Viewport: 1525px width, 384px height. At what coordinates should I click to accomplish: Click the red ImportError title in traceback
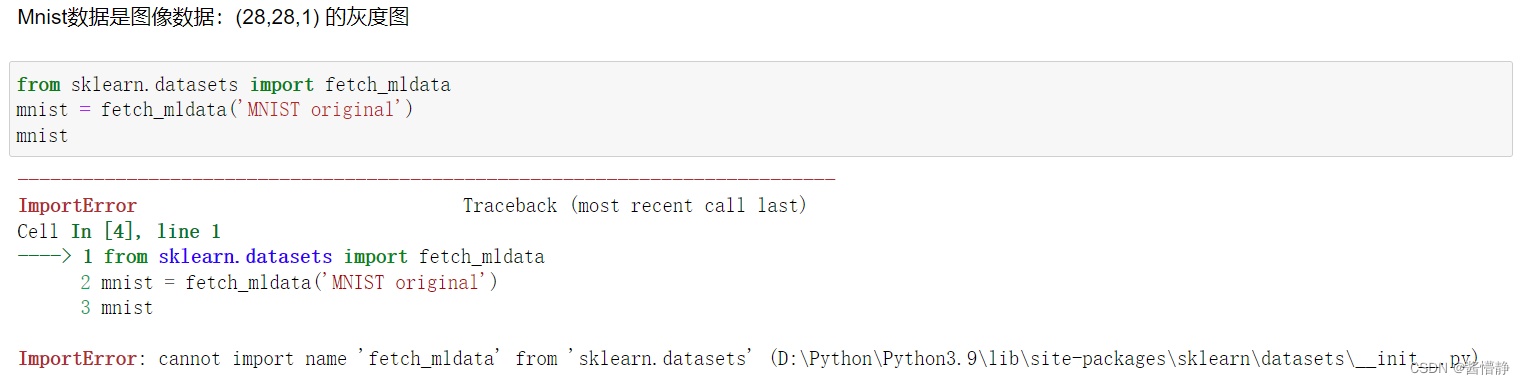coord(77,206)
